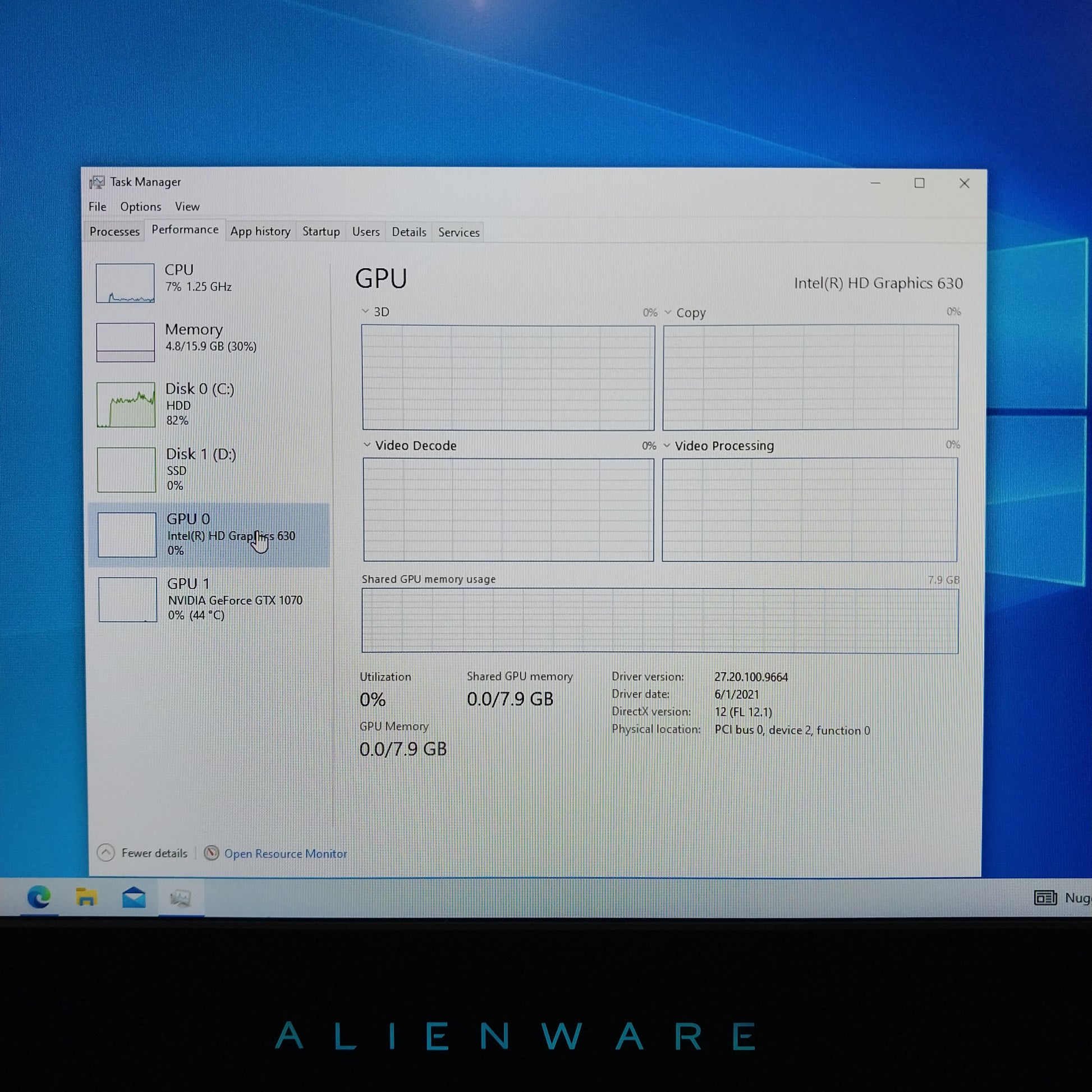Open the Video Processing engine dropdown
Screen dimensions: 1092x1092
click(x=667, y=446)
